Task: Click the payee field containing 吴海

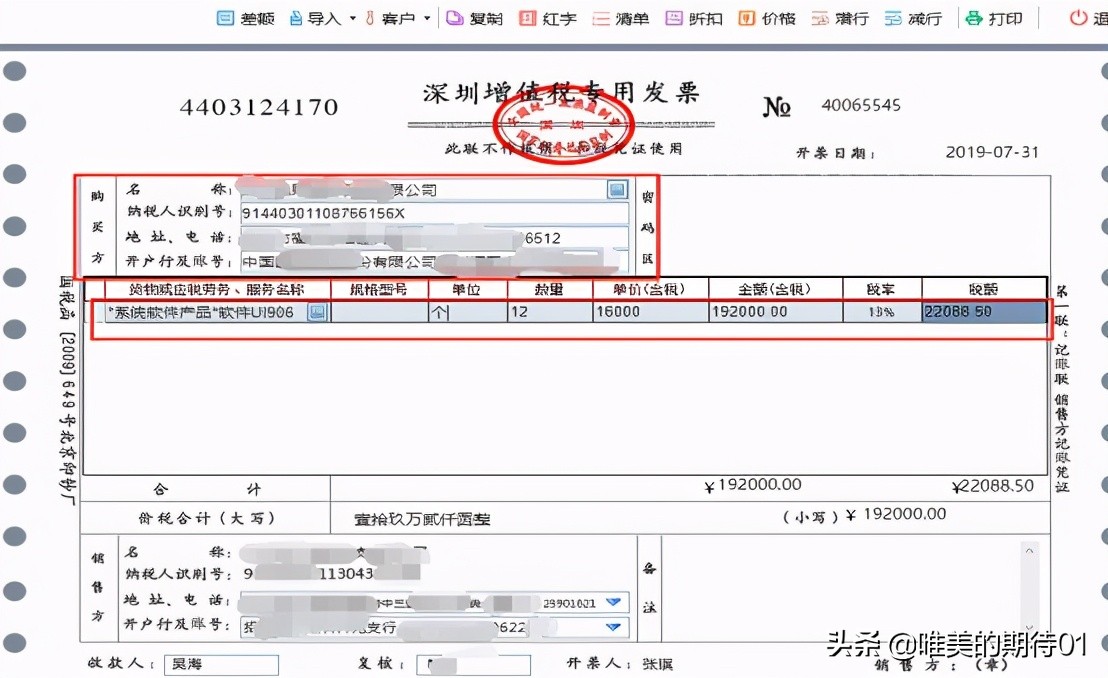Action: coord(222,664)
